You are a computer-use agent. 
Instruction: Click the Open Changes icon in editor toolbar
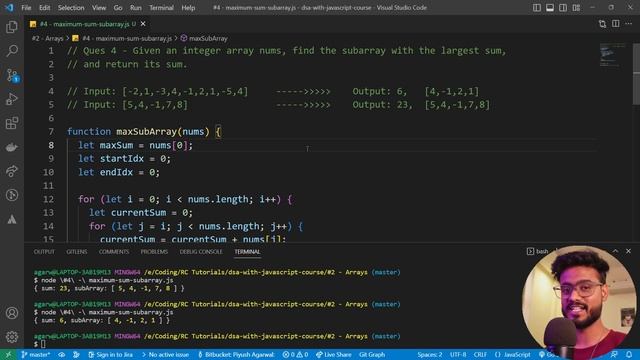tap(602, 24)
